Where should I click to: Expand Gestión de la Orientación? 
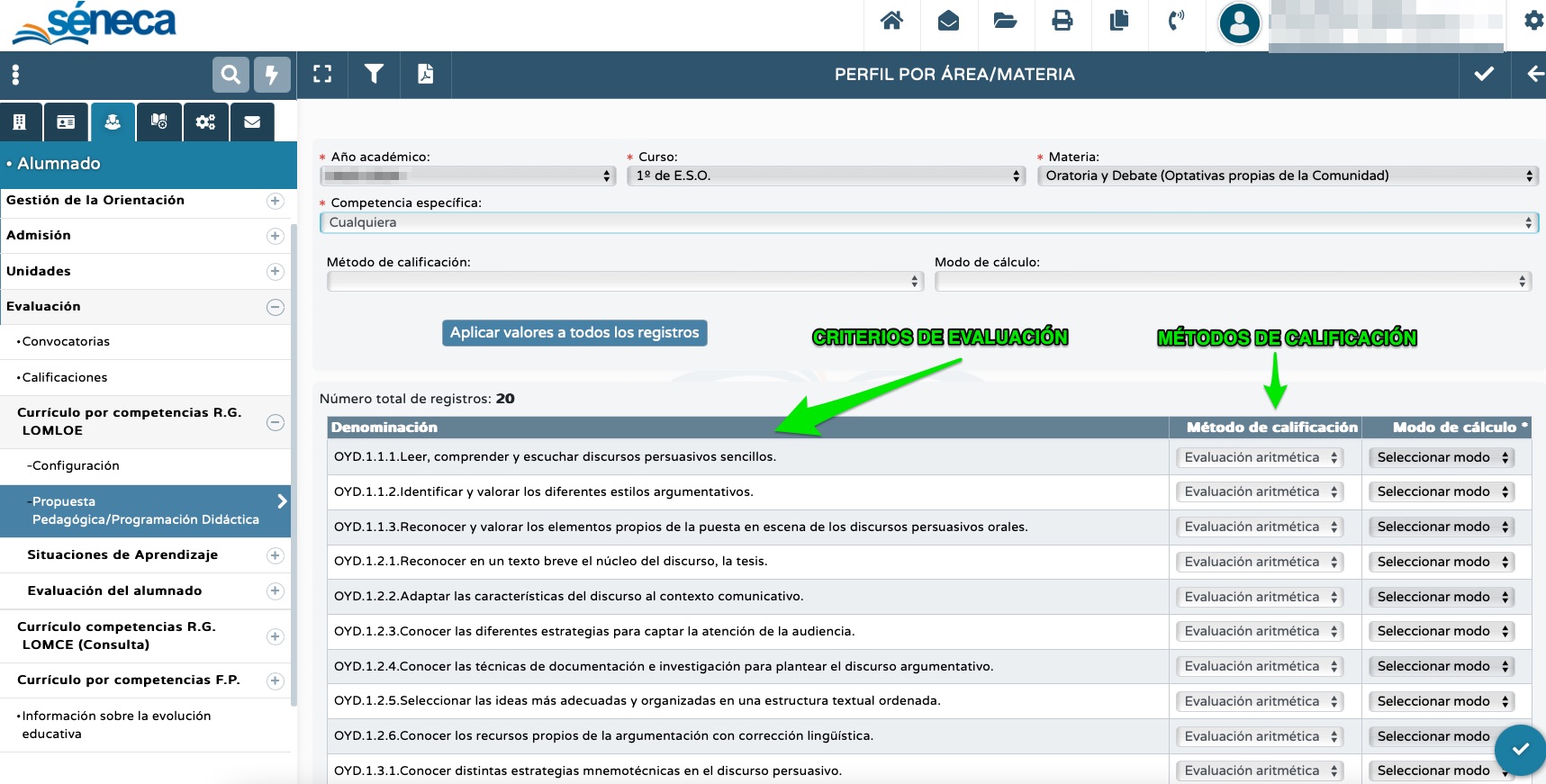[276, 201]
